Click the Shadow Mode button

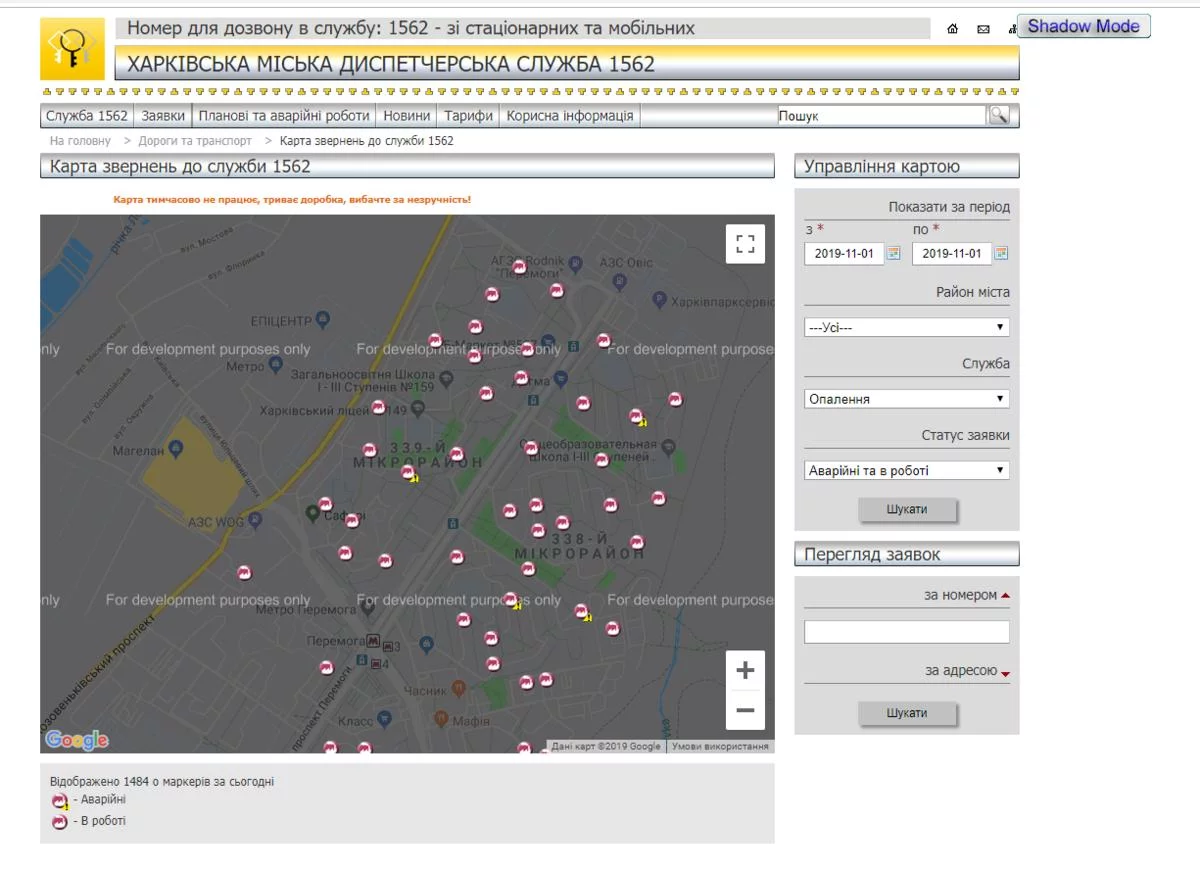pyautogui.click(x=1083, y=26)
